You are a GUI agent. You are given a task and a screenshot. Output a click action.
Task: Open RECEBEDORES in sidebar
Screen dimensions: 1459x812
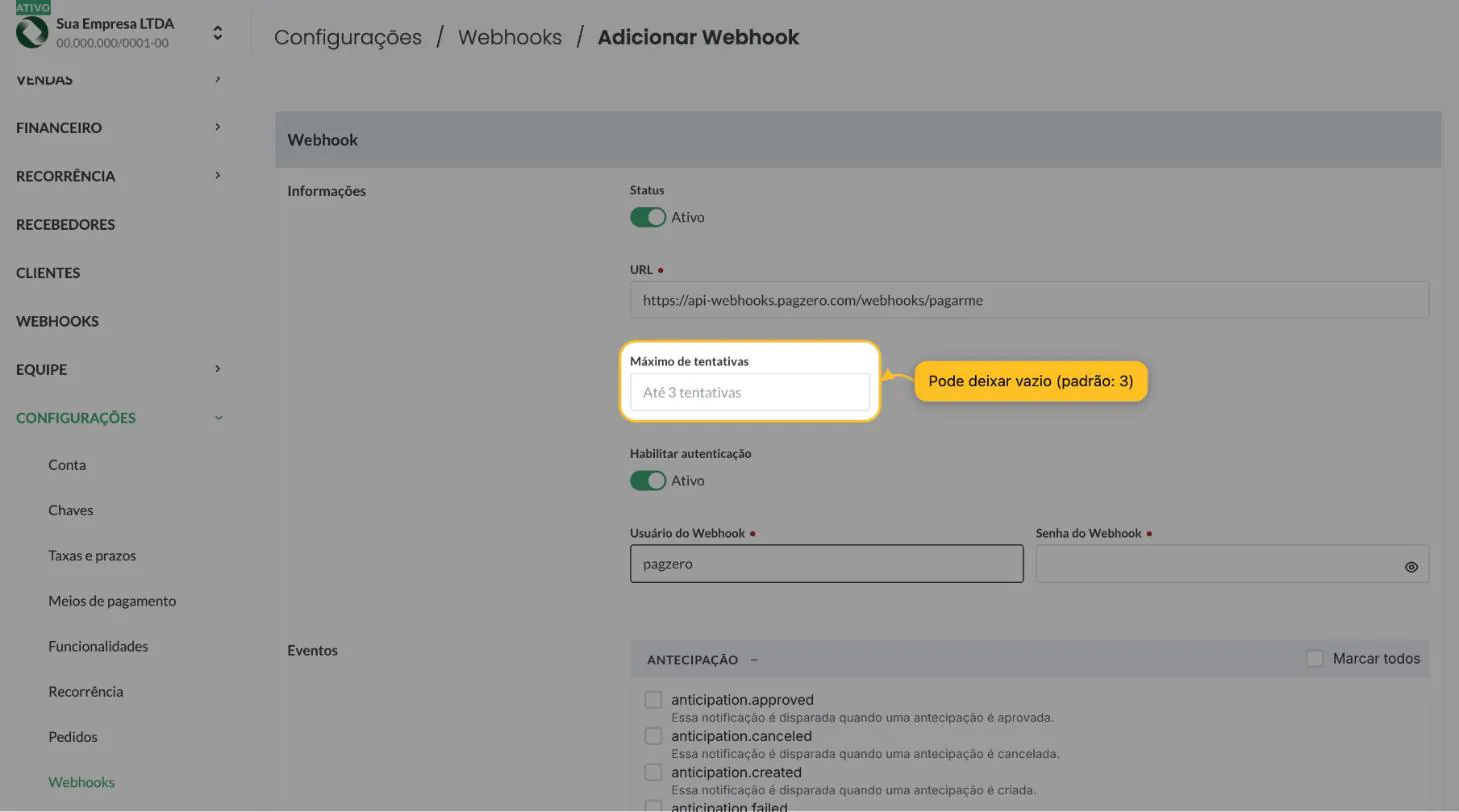coord(65,224)
